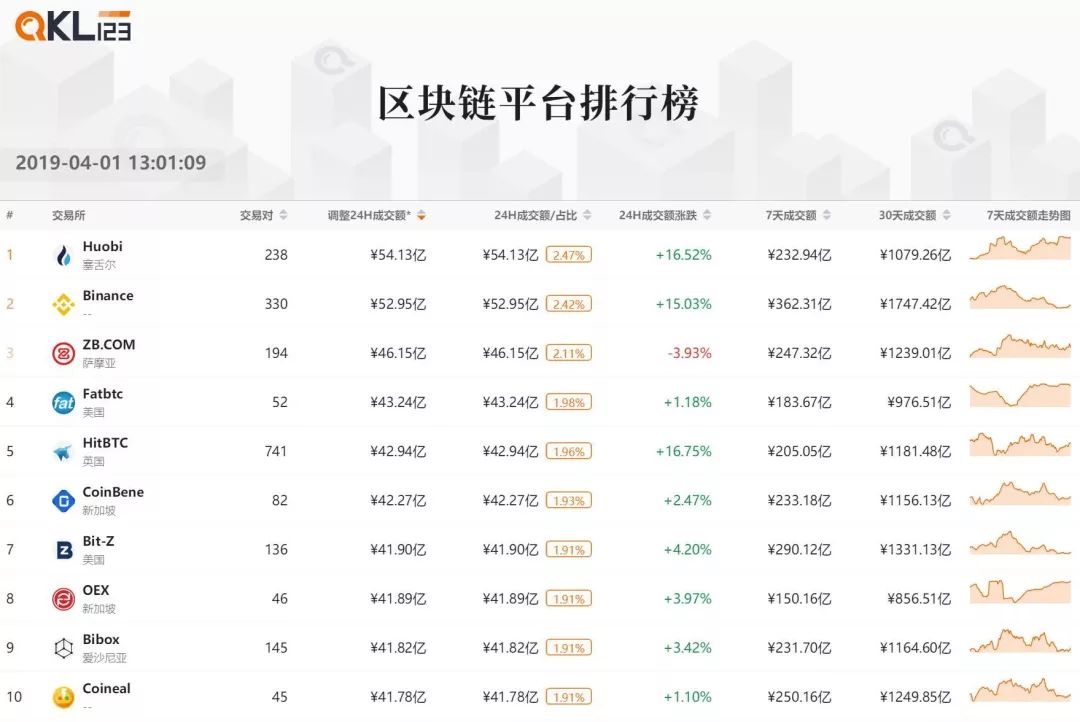This screenshot has width=1080, height=722.
Task: Click the +3.42% change for Bibox
Action: coord(687,648)
